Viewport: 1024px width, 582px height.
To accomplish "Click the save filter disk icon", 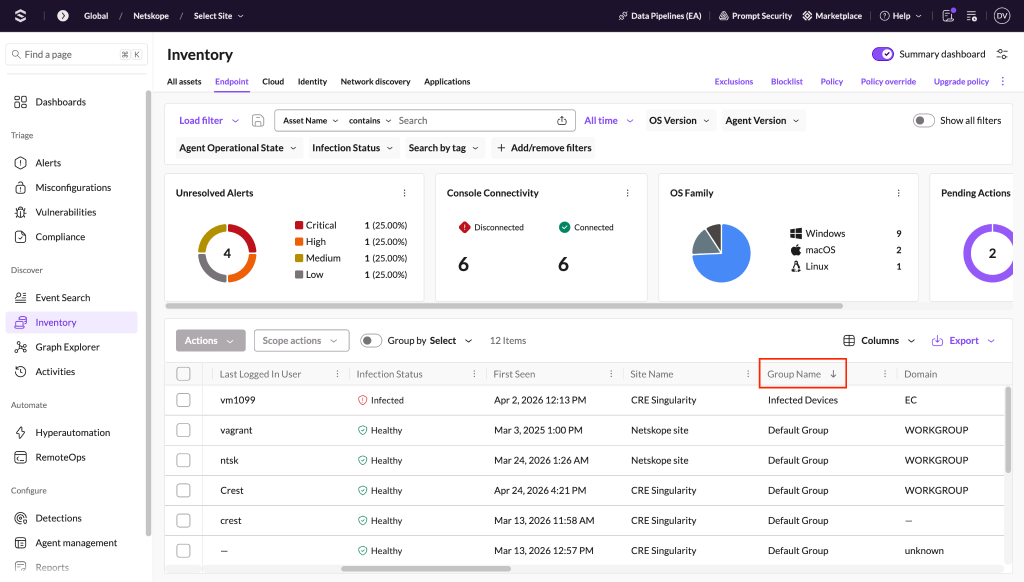I will (258, 120).
